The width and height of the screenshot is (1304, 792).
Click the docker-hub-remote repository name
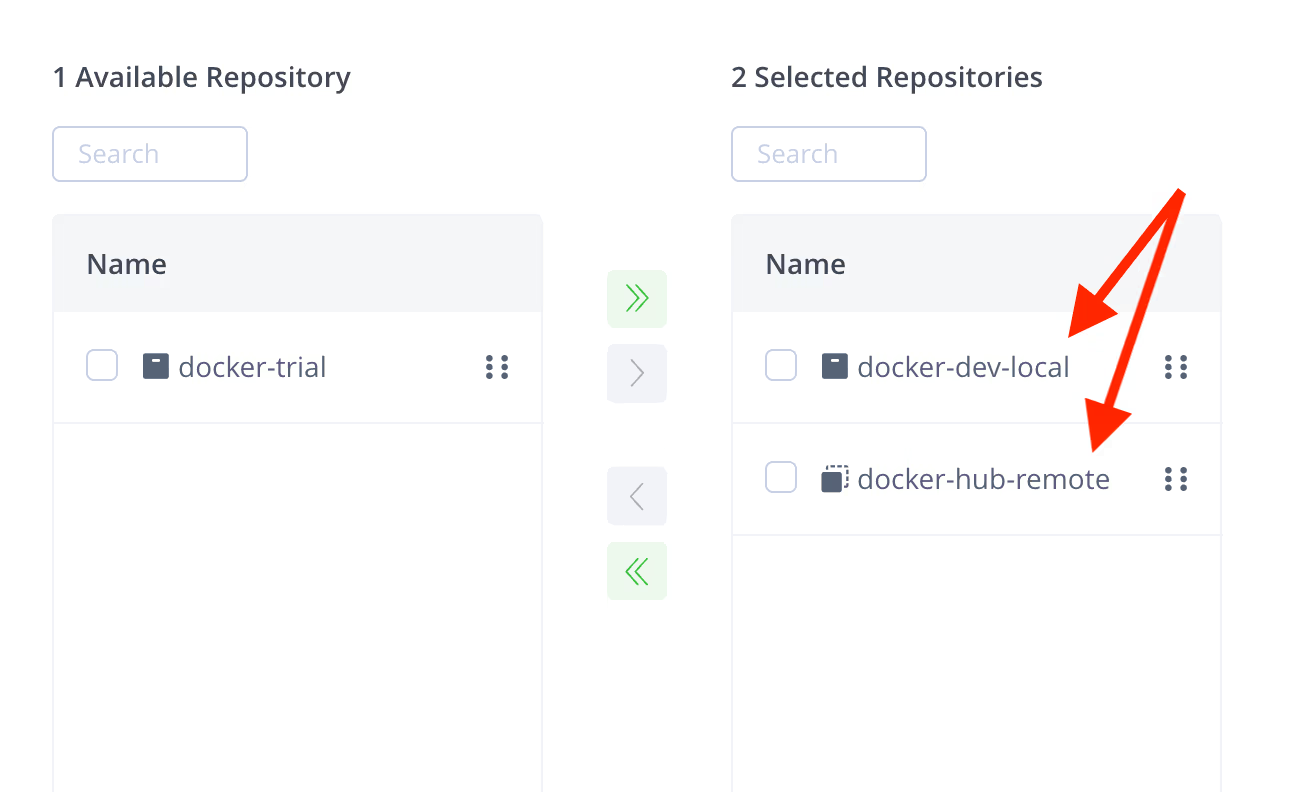click(x=984, y=479)
